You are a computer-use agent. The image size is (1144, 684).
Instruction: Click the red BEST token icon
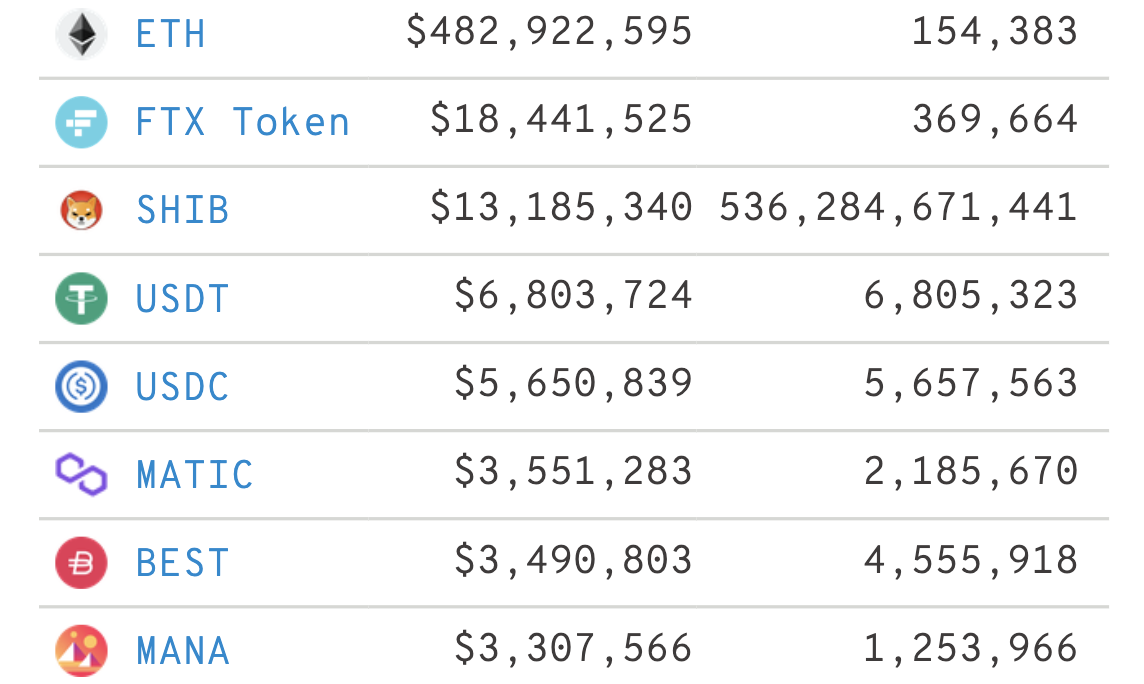click(81, 562)
